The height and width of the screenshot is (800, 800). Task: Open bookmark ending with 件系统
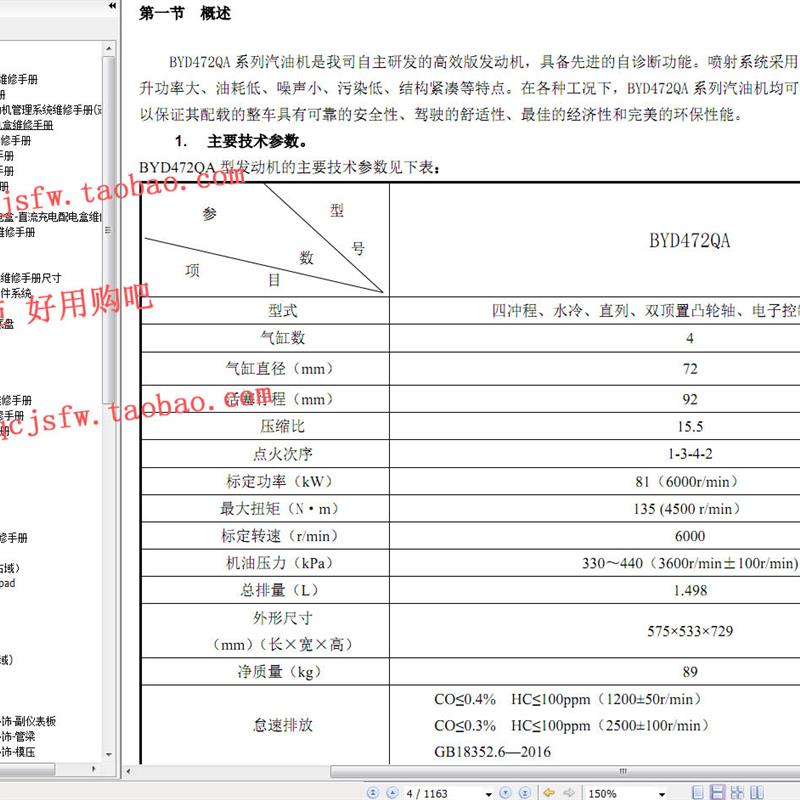click(x=16, y=293)
